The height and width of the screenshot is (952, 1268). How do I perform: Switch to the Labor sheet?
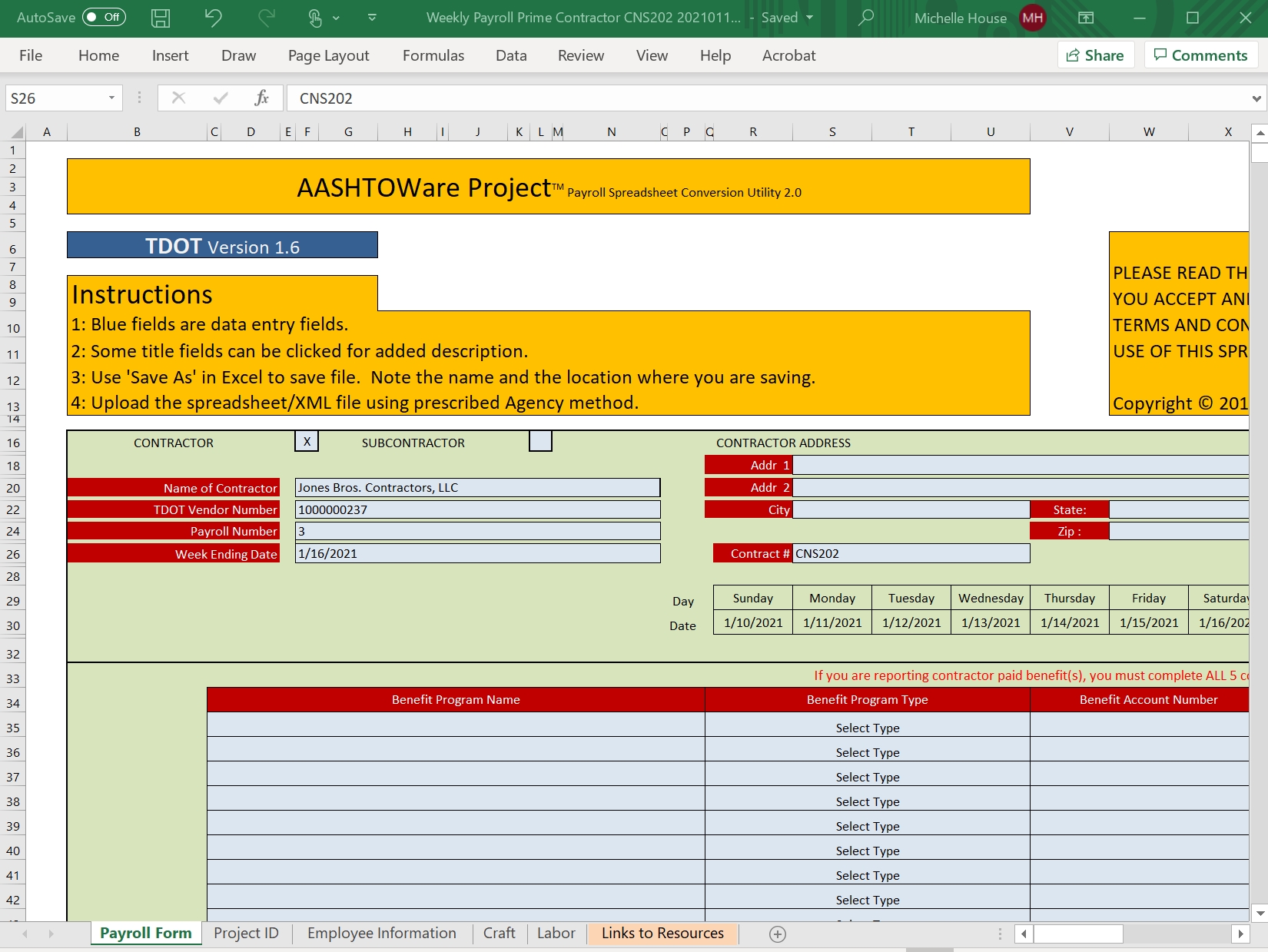coord(556,933)
